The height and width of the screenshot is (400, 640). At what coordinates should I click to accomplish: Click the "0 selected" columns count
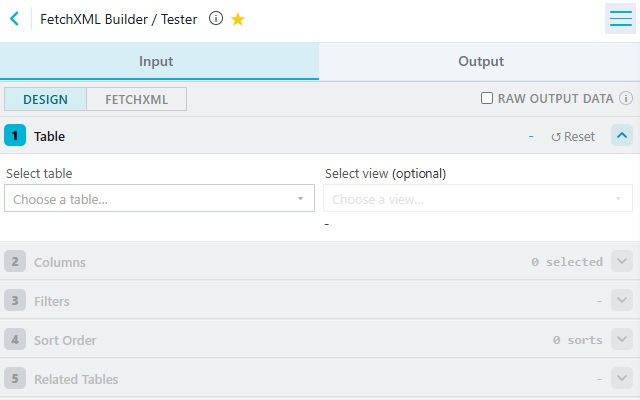pos(567,262)
